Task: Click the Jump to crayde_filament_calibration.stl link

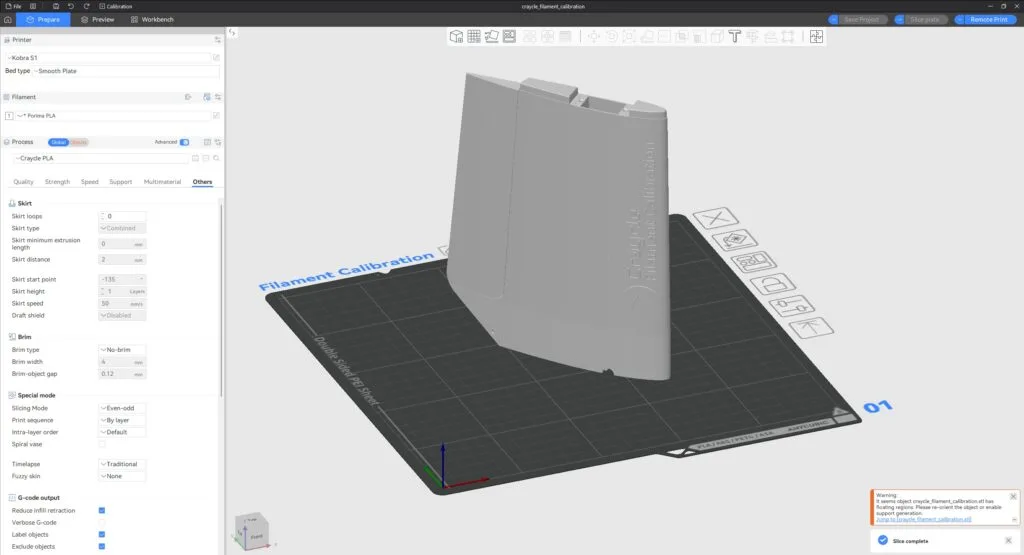Action: pos(923,520)
